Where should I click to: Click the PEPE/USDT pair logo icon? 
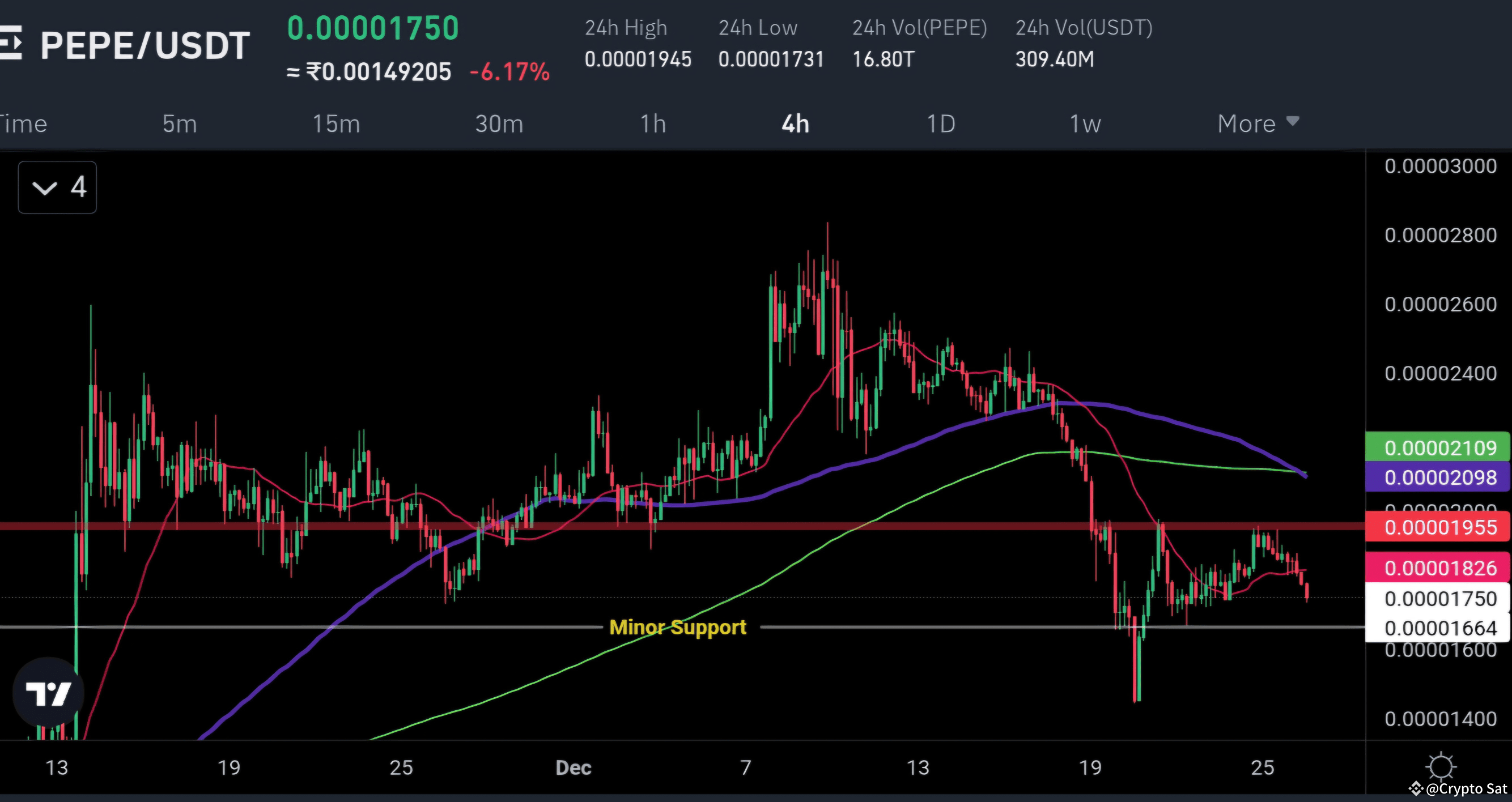(12, 44)
